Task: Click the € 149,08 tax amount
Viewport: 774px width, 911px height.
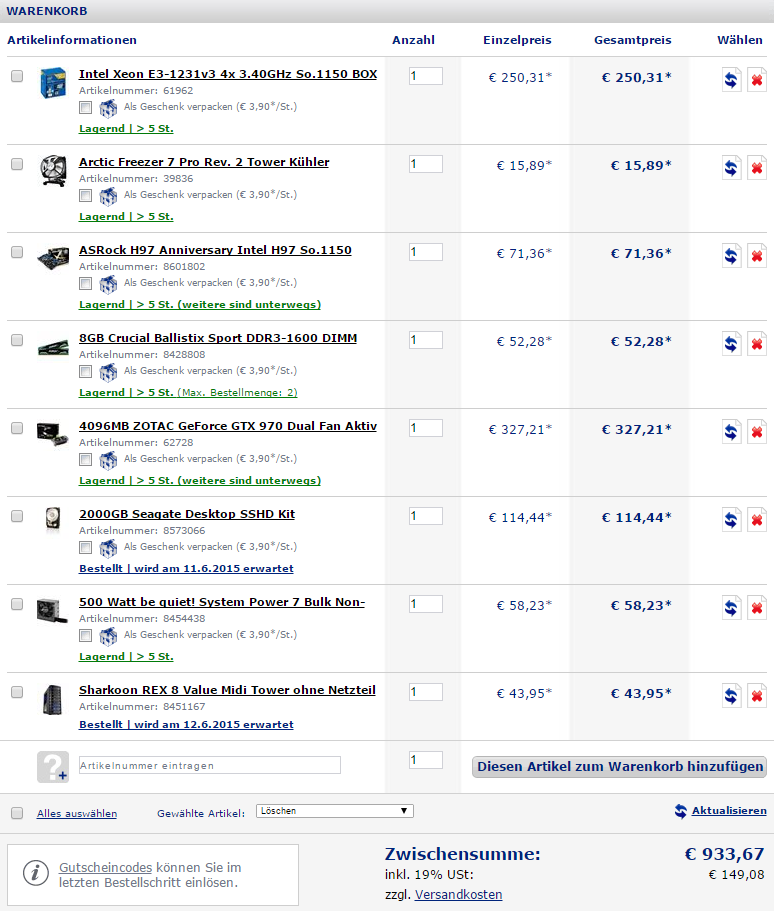Action: [x=736, y=875]
